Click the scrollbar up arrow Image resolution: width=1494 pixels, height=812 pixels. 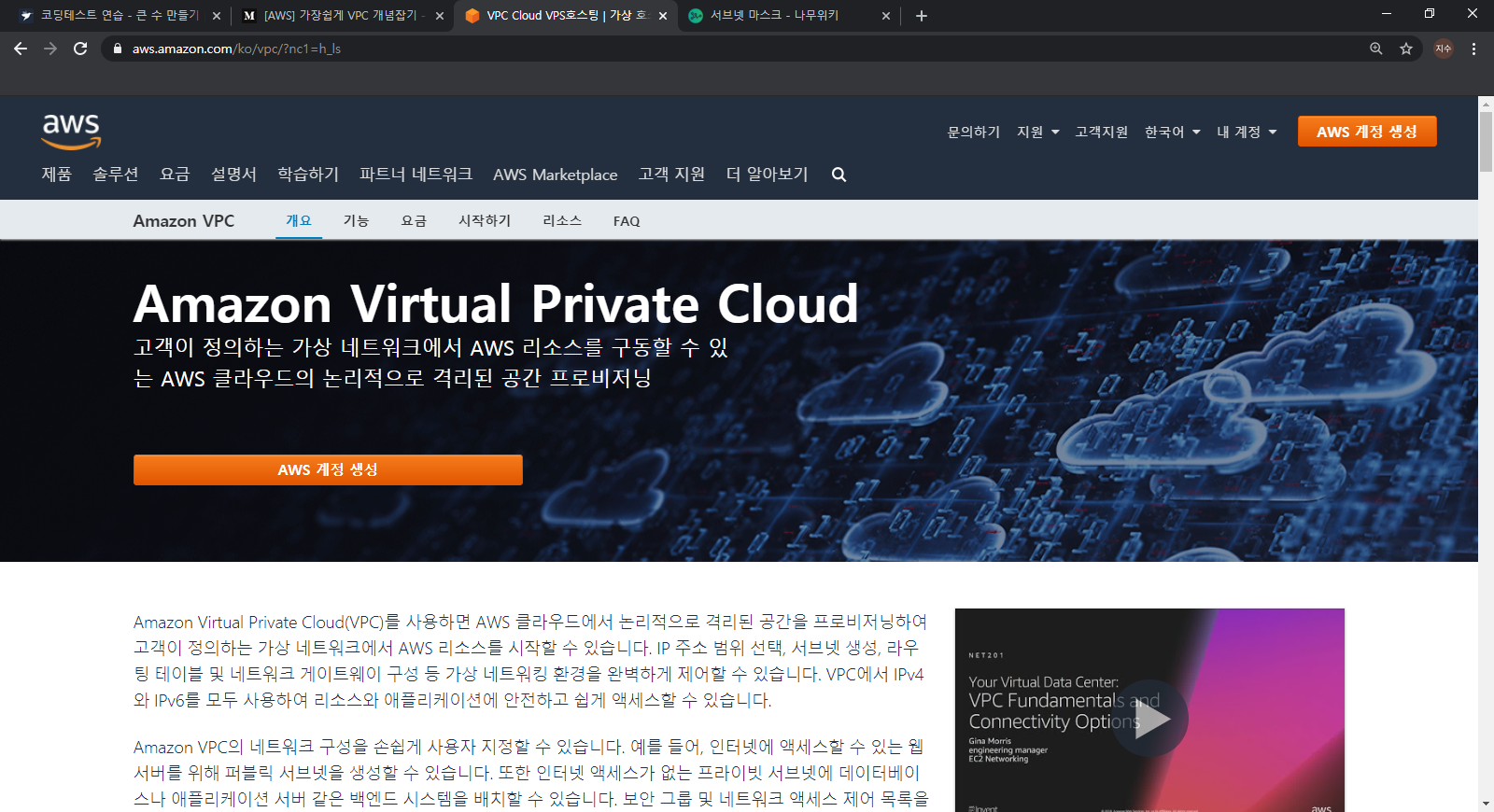coord(1486,103)
